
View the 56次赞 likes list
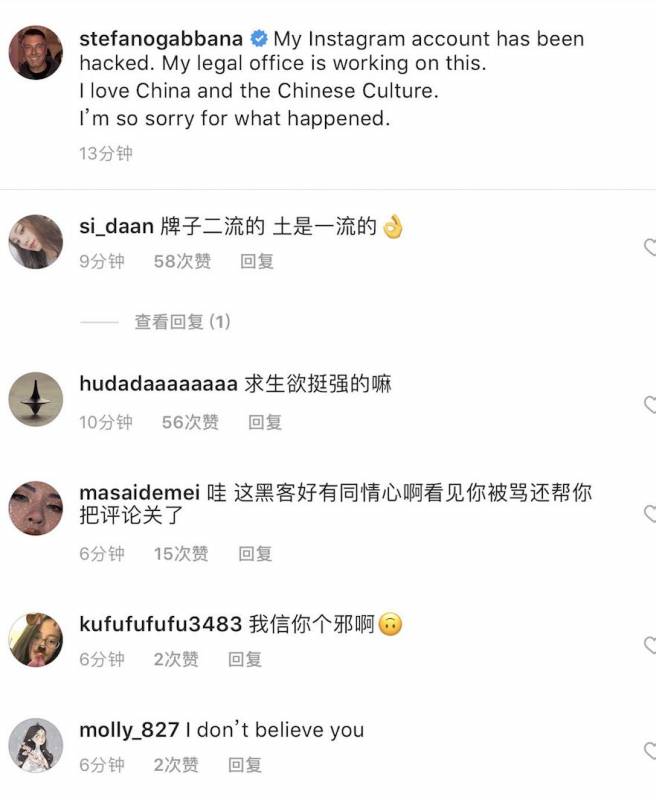[190, 422]
